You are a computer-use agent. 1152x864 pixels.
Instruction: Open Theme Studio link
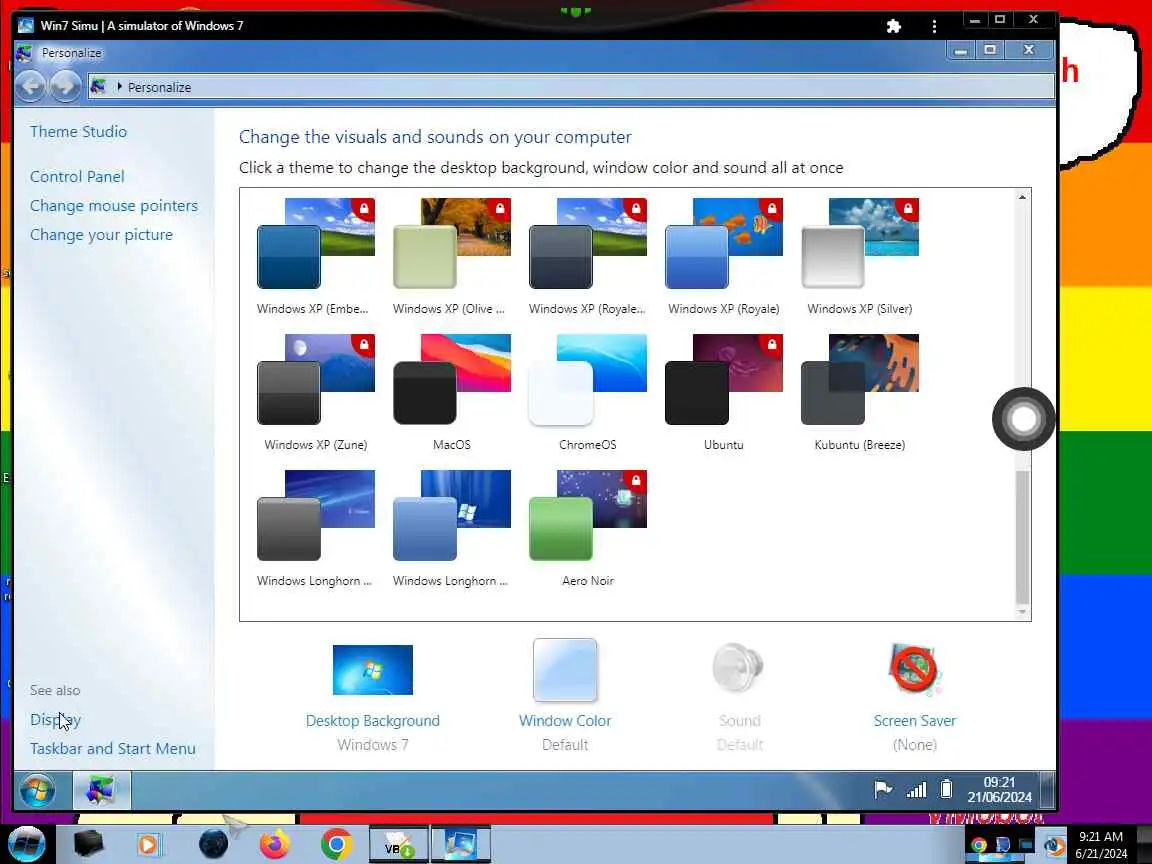(x=79, y=132)
